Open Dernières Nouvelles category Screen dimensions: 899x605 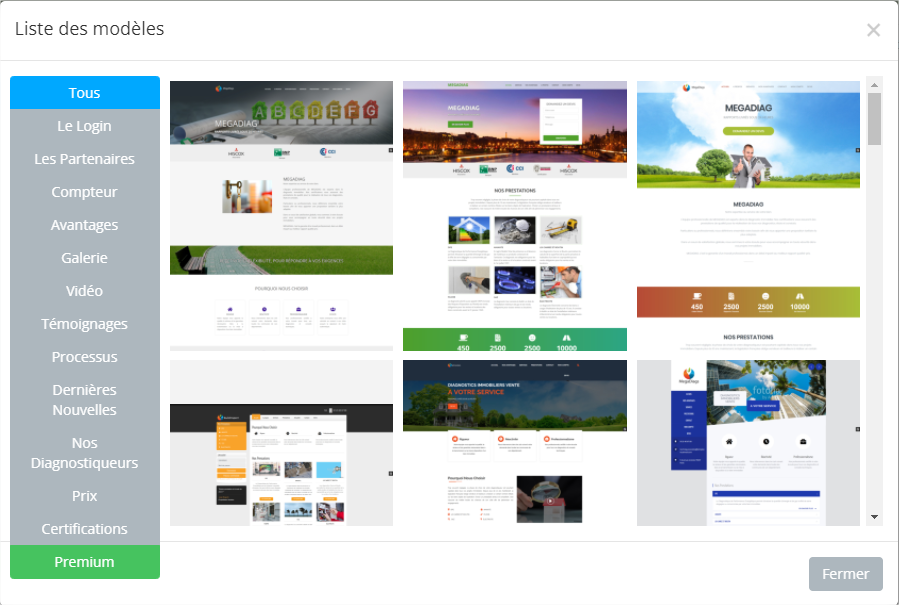85,400
